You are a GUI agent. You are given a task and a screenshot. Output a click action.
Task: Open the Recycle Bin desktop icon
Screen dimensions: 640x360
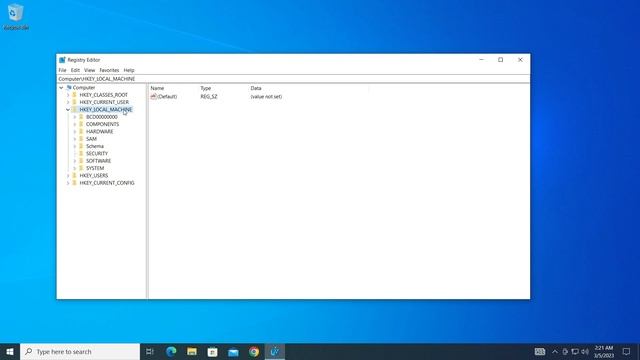[16, 17]
